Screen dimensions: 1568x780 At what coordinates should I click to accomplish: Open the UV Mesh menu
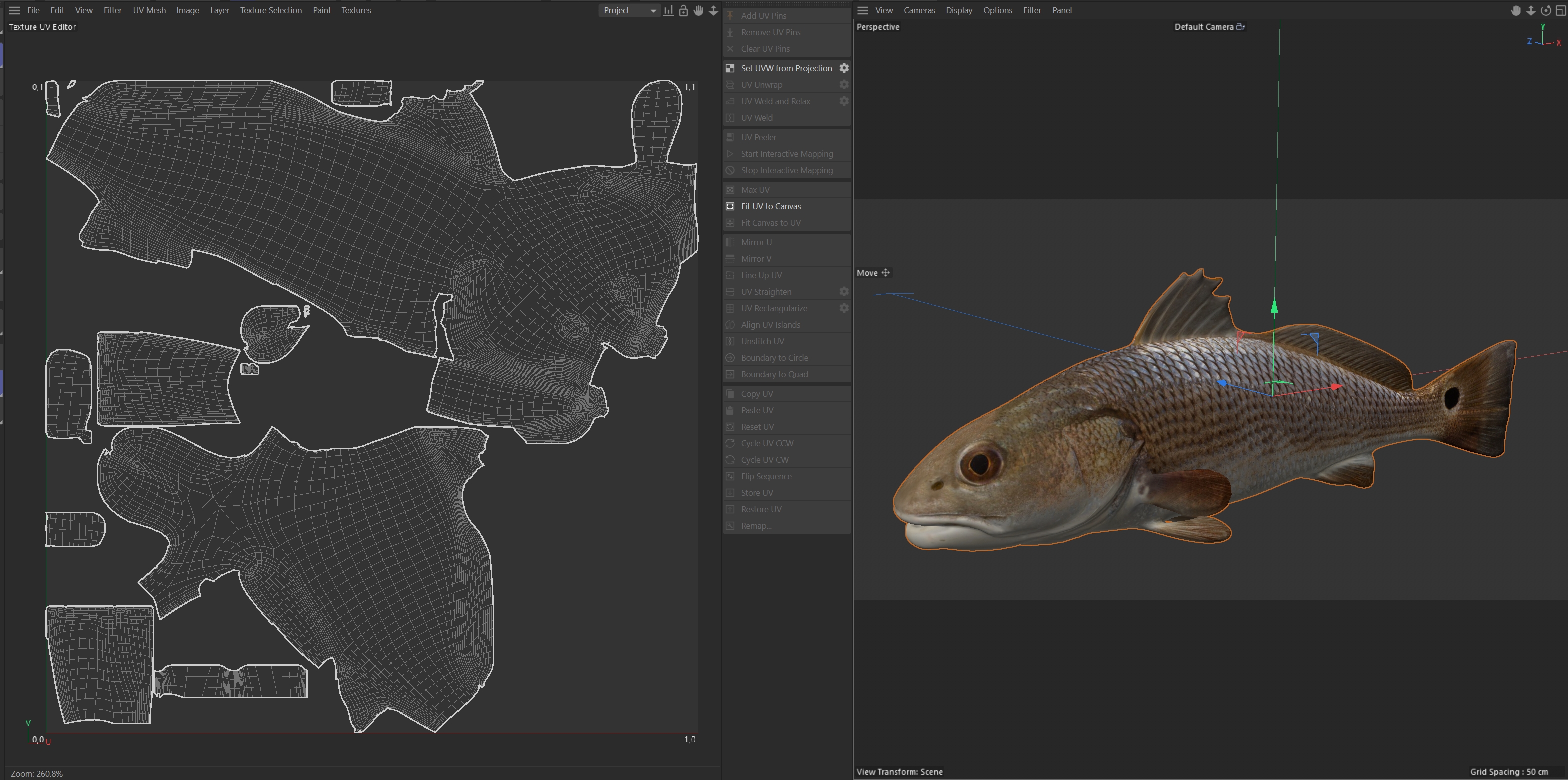click(149, 10)
